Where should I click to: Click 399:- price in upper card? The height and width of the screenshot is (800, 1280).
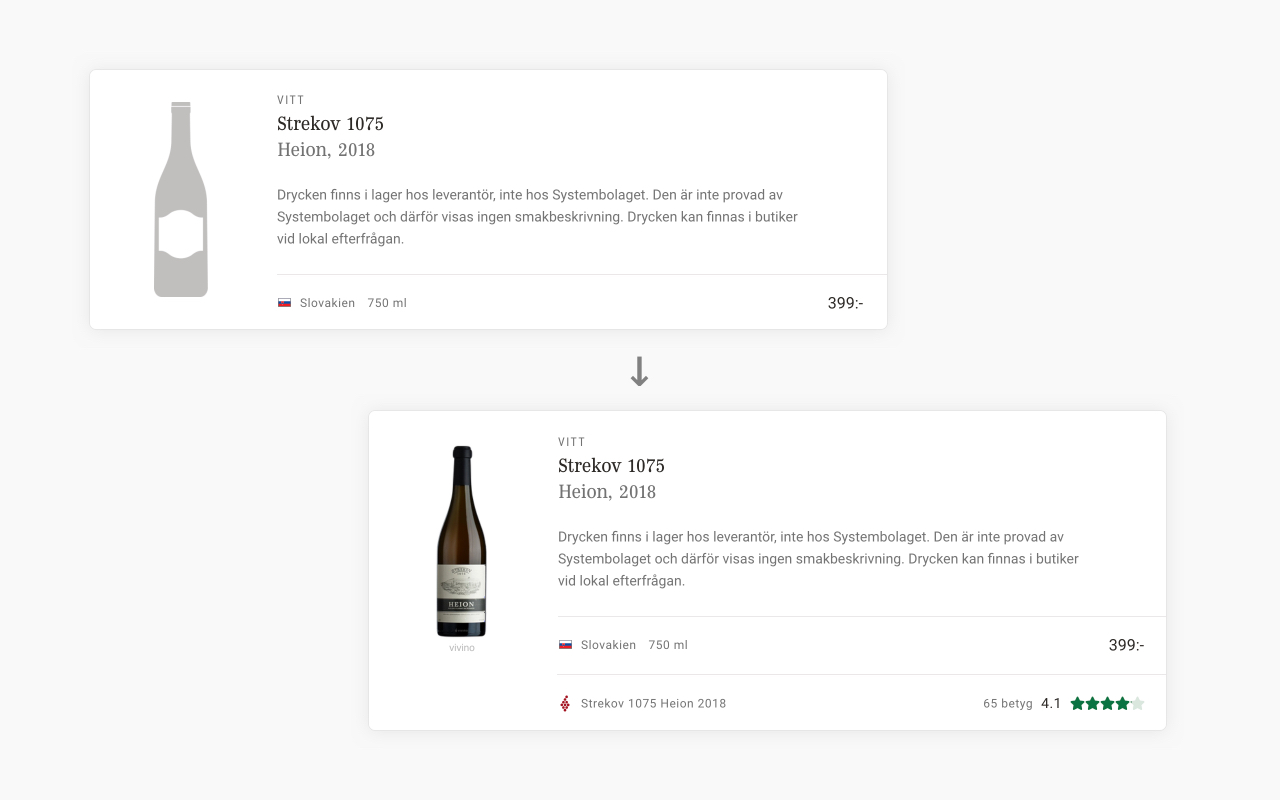(845, 303)
